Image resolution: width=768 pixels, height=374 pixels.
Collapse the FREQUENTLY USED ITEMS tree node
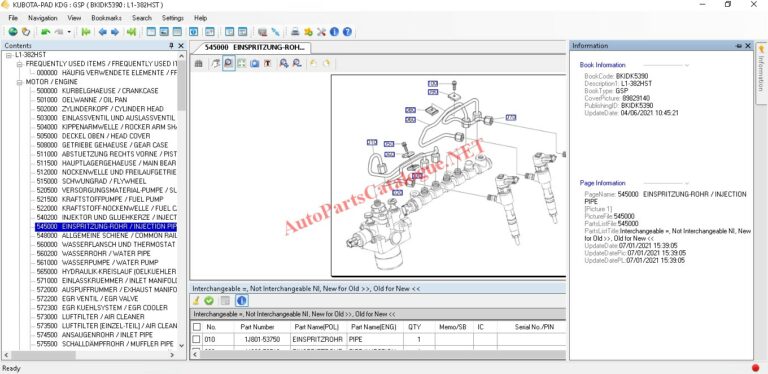point(19,64)
